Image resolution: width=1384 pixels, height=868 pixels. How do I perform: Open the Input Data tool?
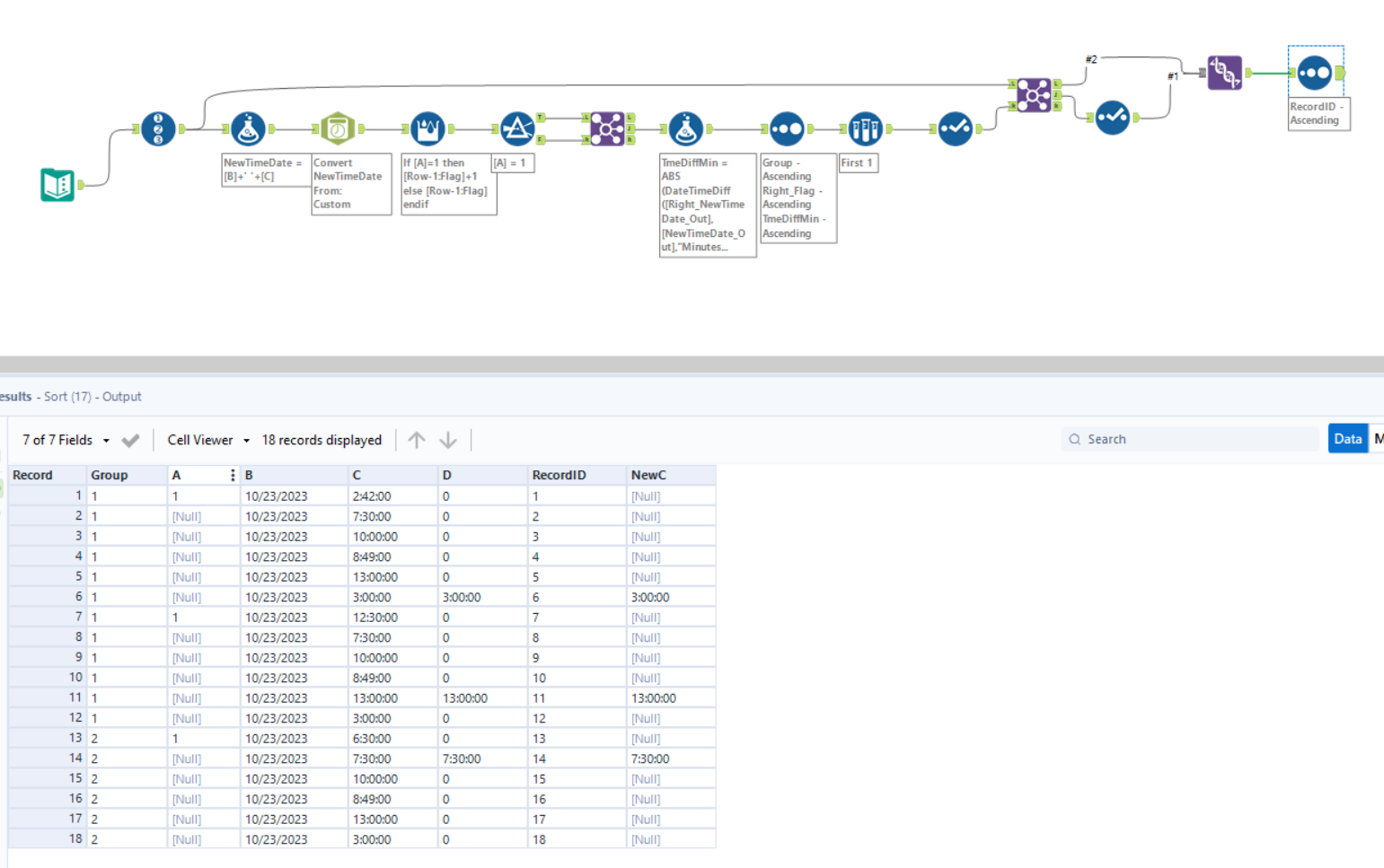click(57, 184)
